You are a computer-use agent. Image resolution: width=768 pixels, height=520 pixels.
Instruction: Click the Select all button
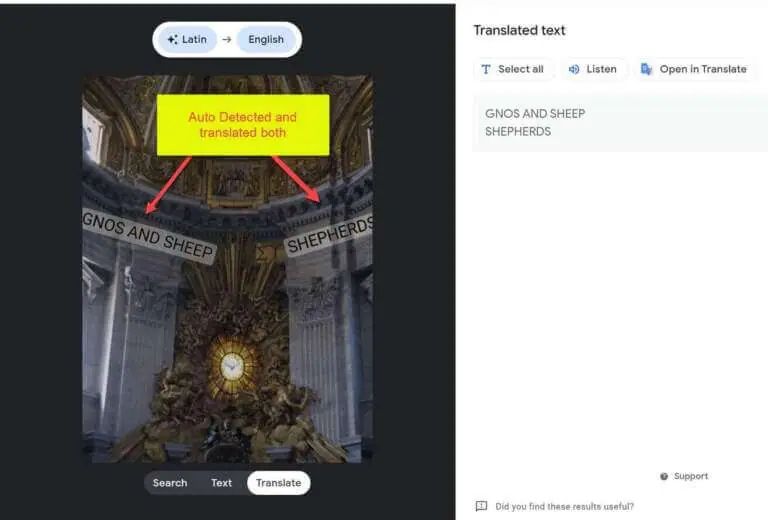tap(513, 70)
